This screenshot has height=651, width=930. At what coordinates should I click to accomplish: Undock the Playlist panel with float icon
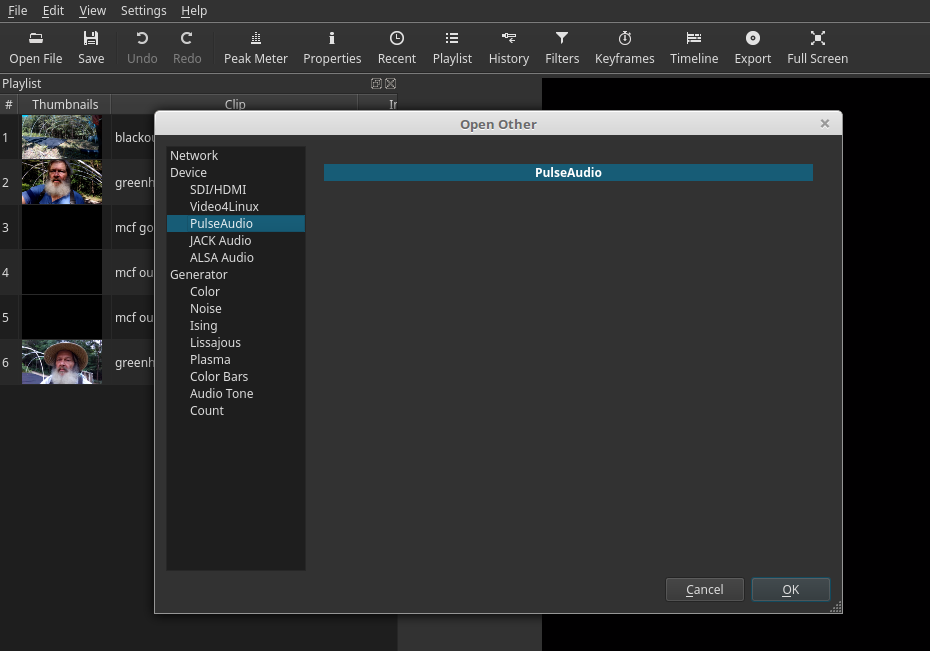376,84
